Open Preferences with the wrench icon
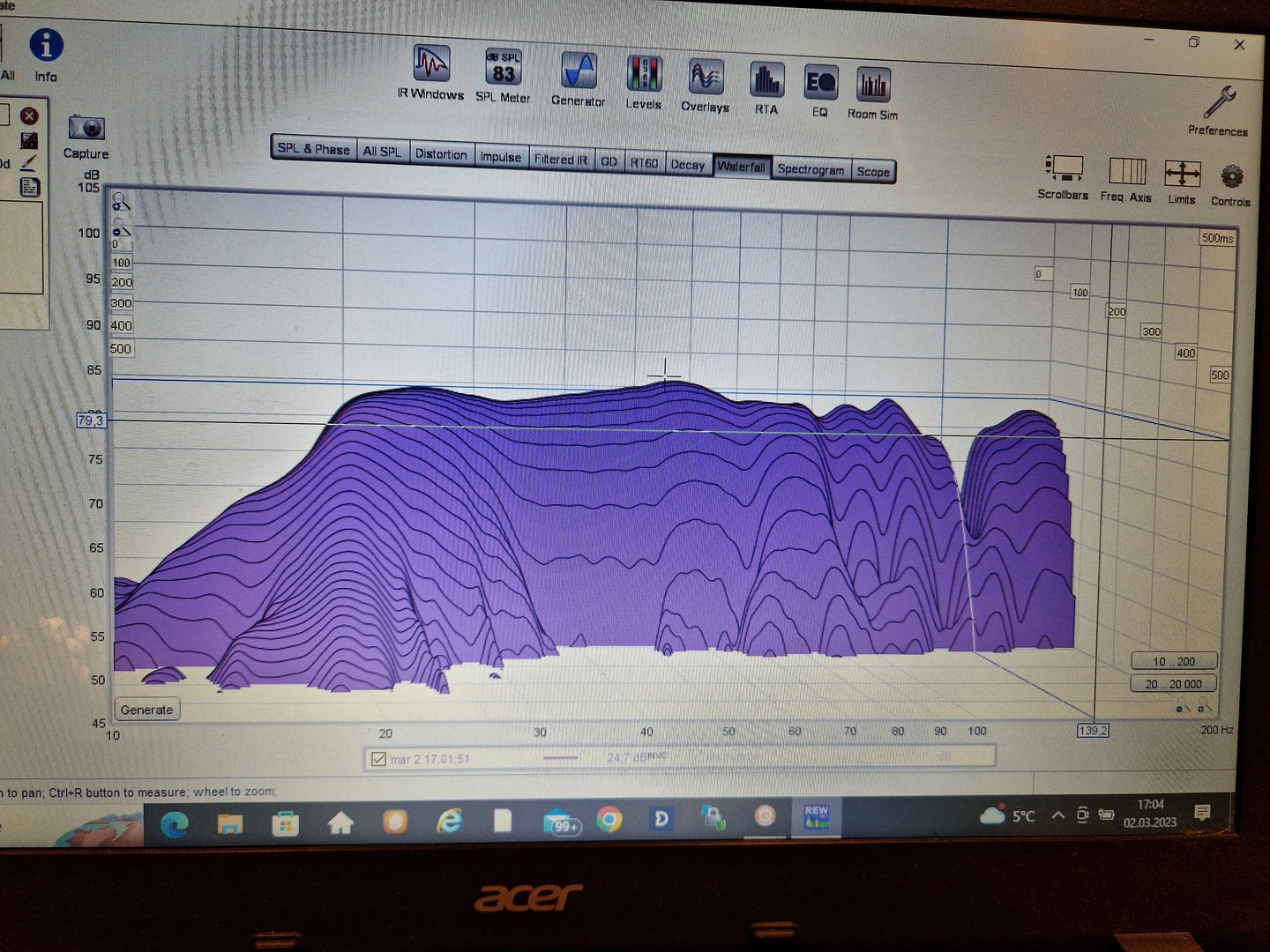This screenshot has width=1270, height=952. click(1218, 111)
